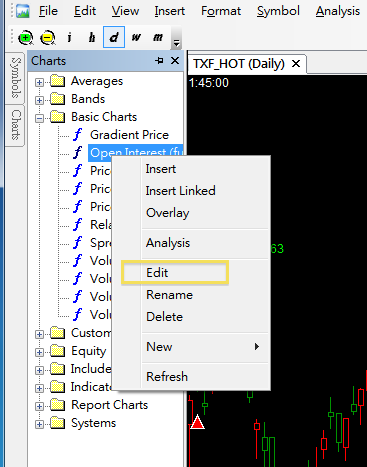Screen dimensions: 367x467
Task: Click the New submenu arrow
Action: point(257,347)
